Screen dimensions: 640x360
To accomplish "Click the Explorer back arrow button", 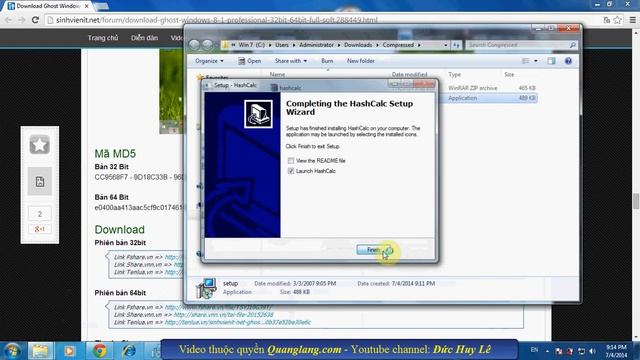I will (194, 45).
